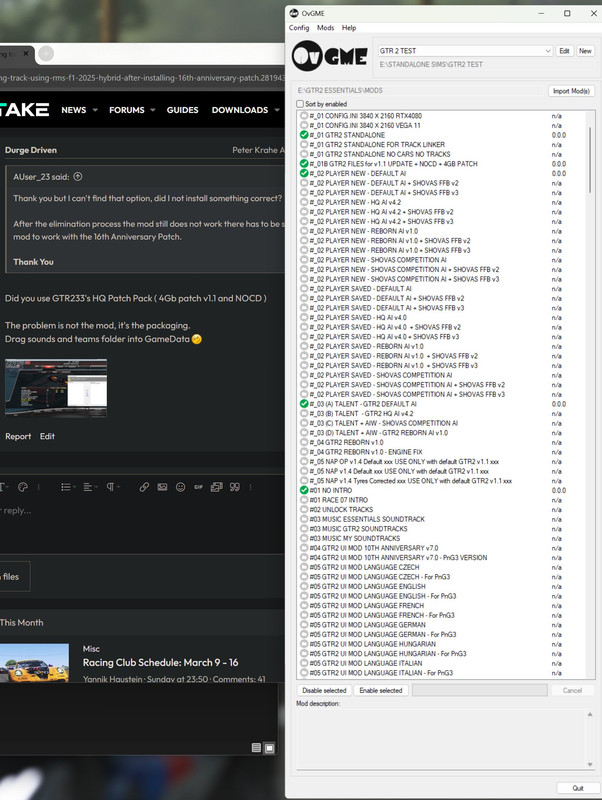Open the Mods menu in OvGME
Image resolution: width=602 pixels, height=800 pixels.
tap(325, 28)
